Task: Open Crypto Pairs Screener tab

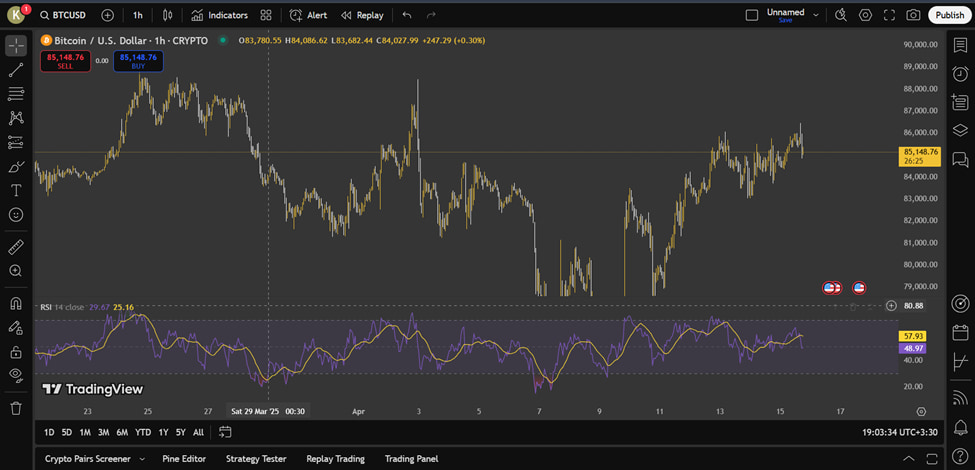Action: point(88,459)
